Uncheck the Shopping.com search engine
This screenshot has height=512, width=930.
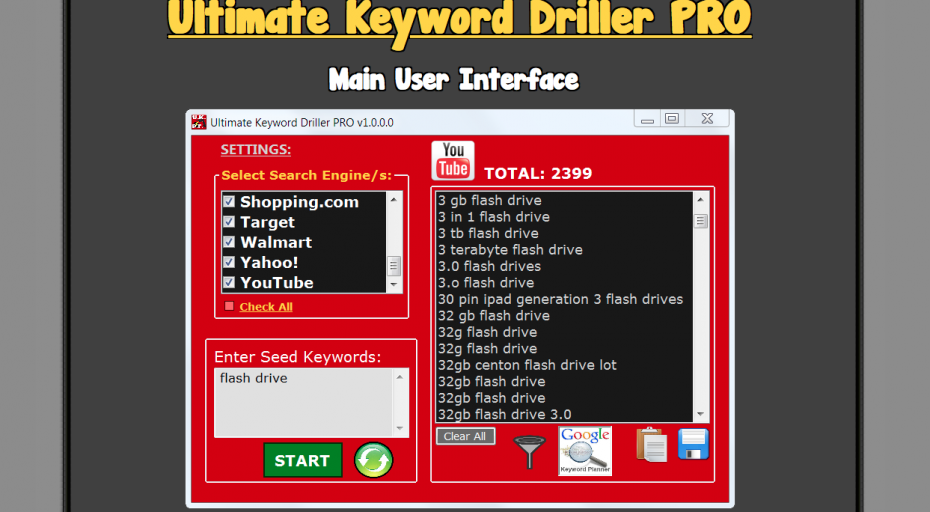coord(229,201)
